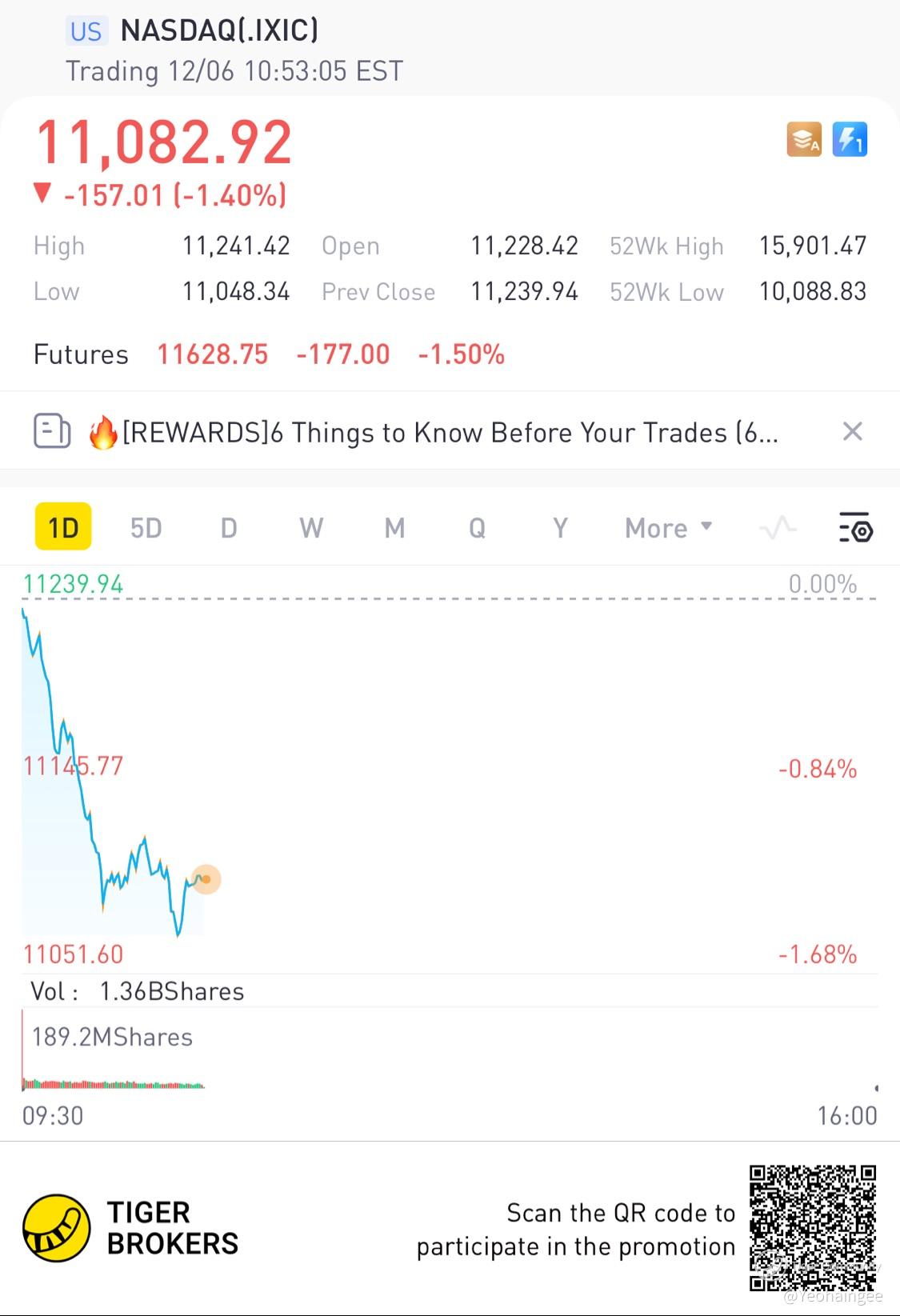900x1316 pixels.
Task: Tap the Futures 11628.75 quote row
Action: pyautogui.click(x=269, y=354)
